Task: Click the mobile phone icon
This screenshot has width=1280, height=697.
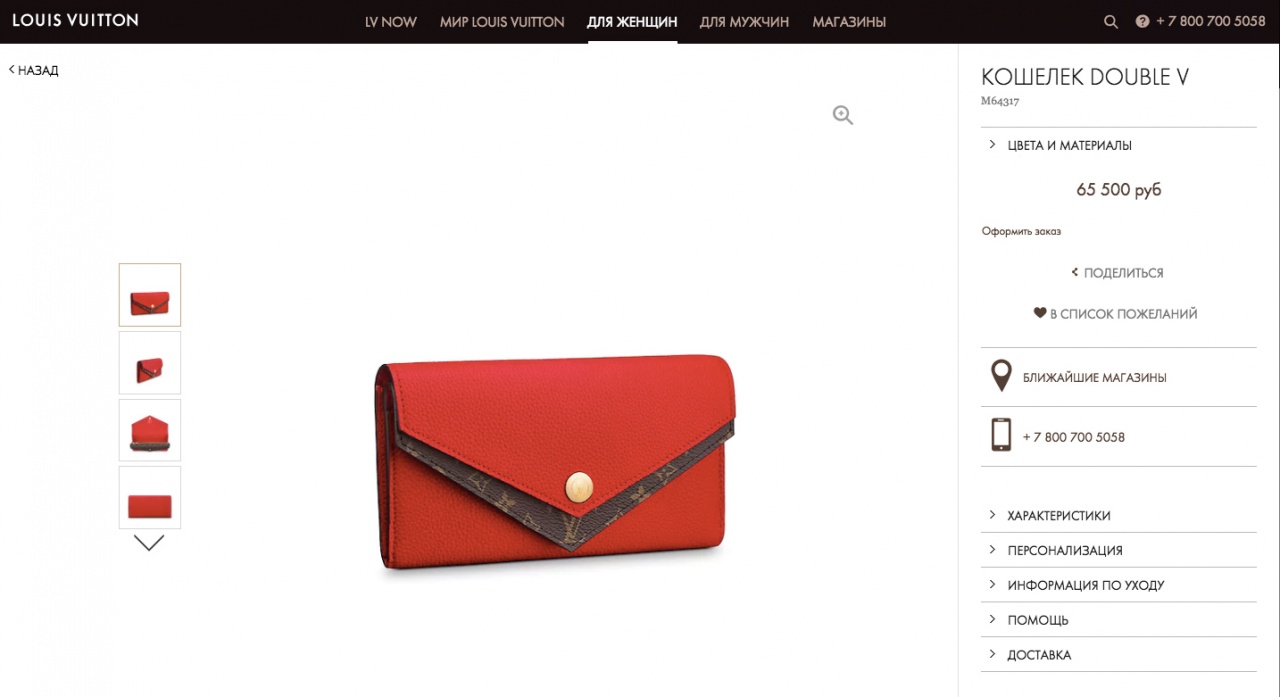Action: pyautogui.click(x=1000, y=436)
